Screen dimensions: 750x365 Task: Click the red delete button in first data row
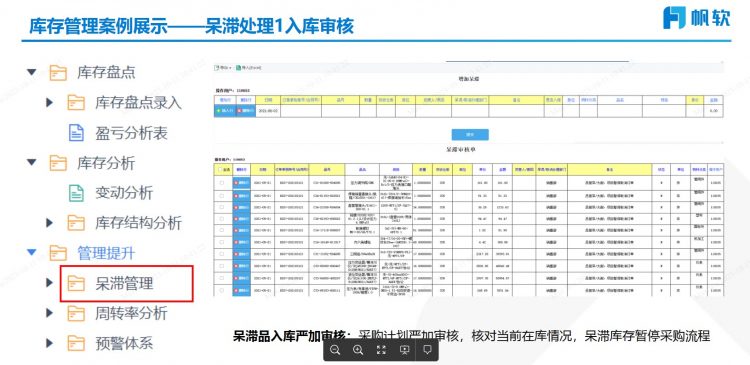click(x=242, y=183)
